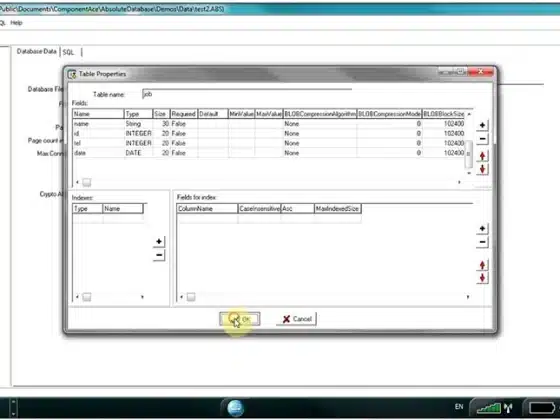560x420 pixels.
Task: Click the Table name input field
Action: click(246, 94)
